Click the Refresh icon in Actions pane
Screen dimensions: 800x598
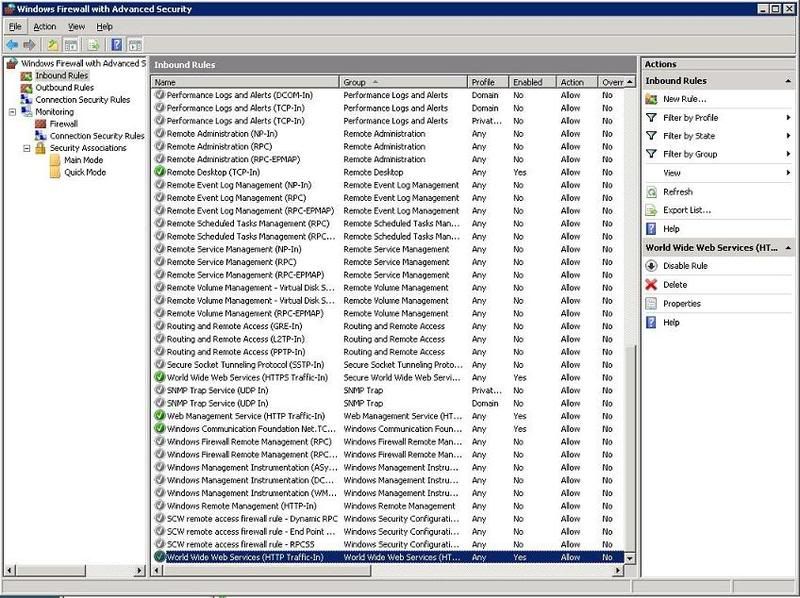(x=651, y=192)
